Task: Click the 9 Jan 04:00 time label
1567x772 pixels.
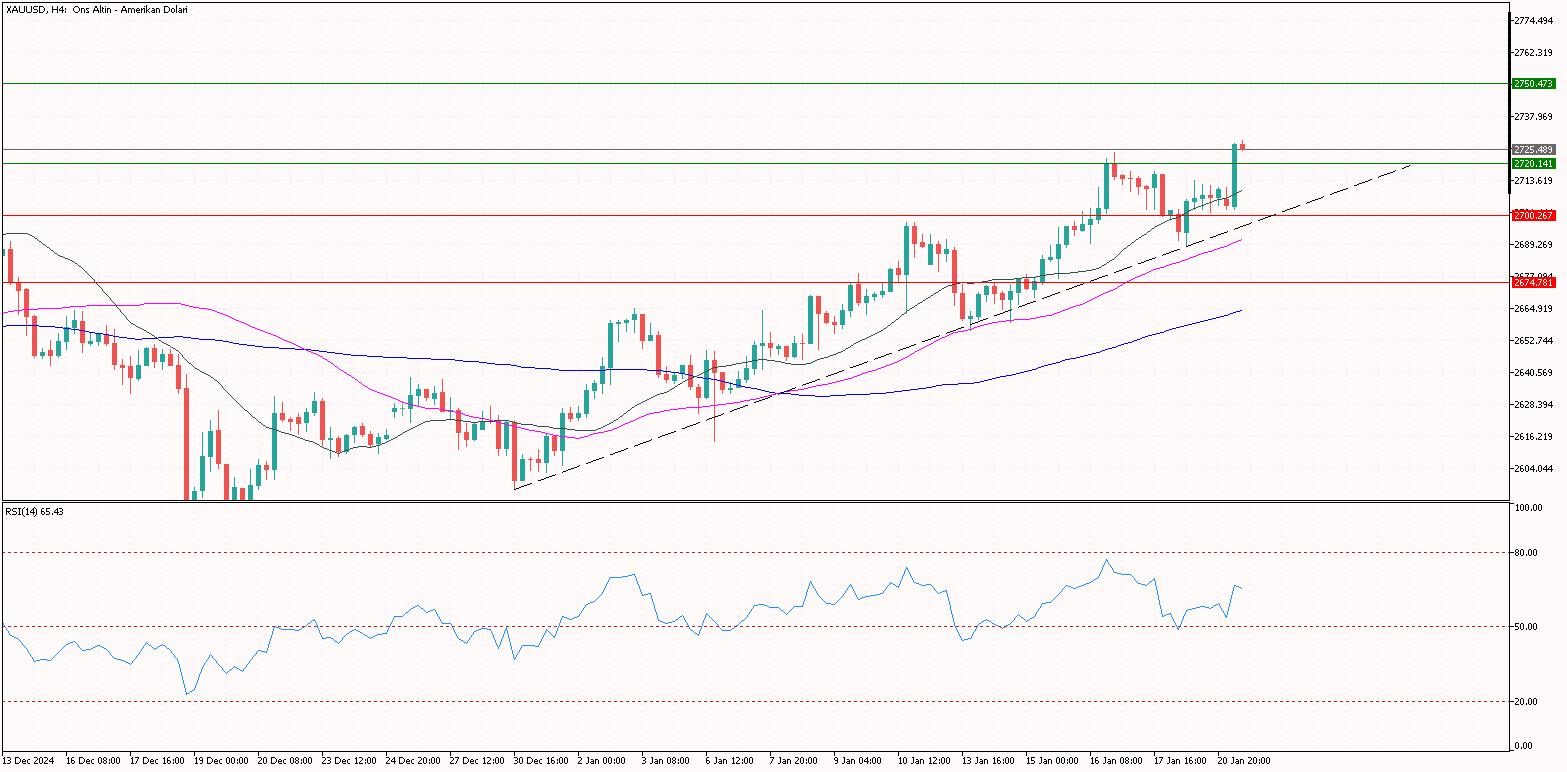Action: coord(860,761)
